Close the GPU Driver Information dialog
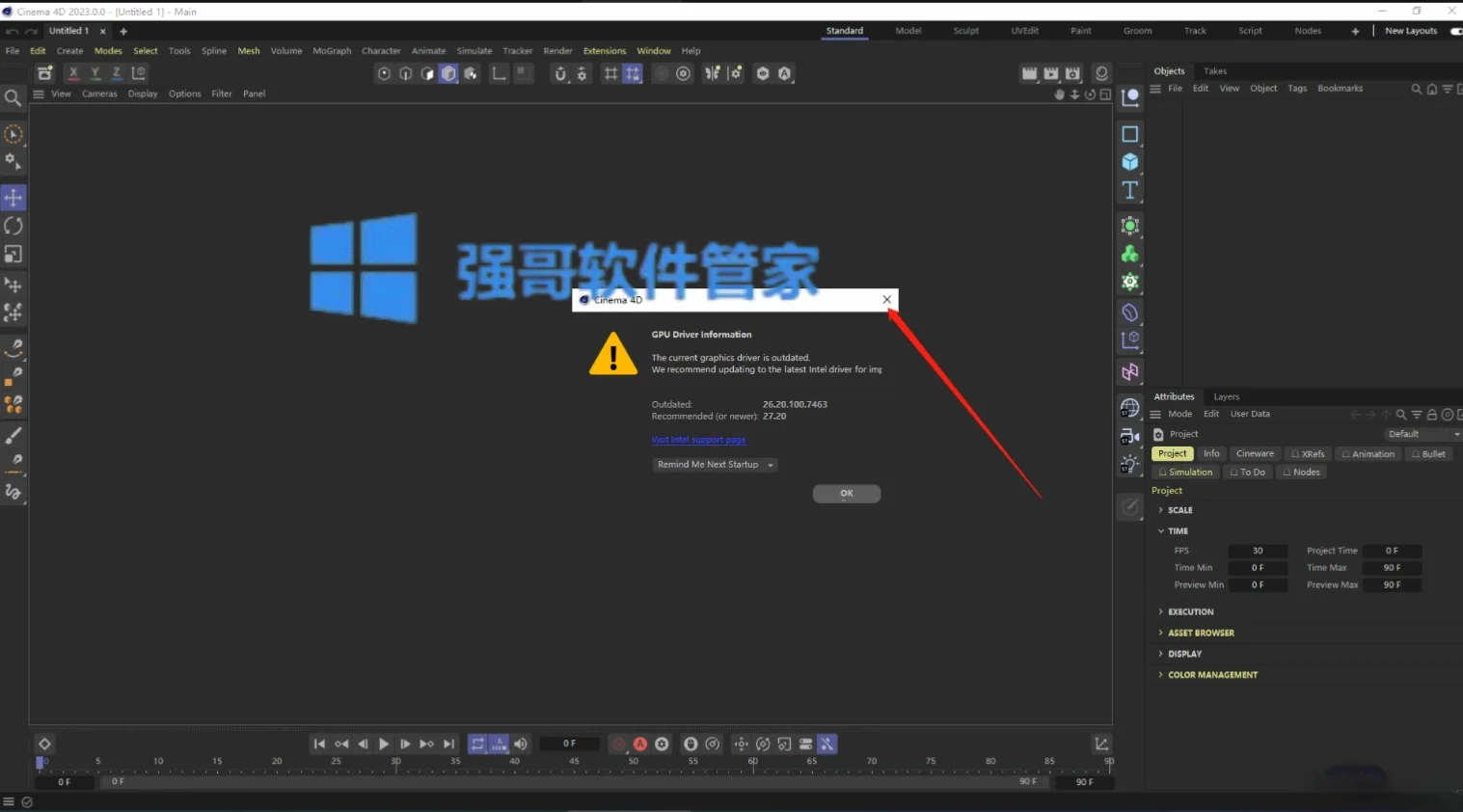The width and height of the screenshot is (1463, 812). coord(887,300)
